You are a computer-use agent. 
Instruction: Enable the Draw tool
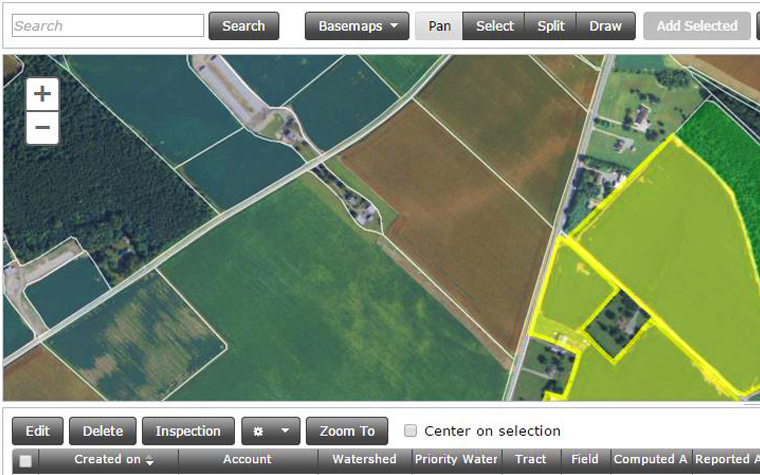pos(605,26)
